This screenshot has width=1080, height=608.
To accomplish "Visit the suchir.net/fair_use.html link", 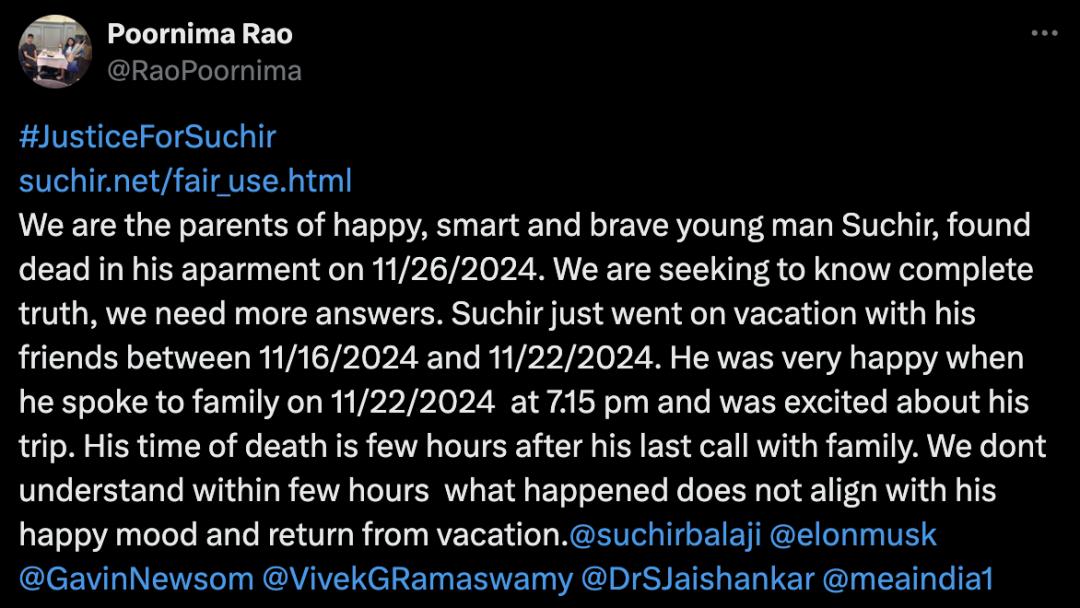I will click(185, 181).
